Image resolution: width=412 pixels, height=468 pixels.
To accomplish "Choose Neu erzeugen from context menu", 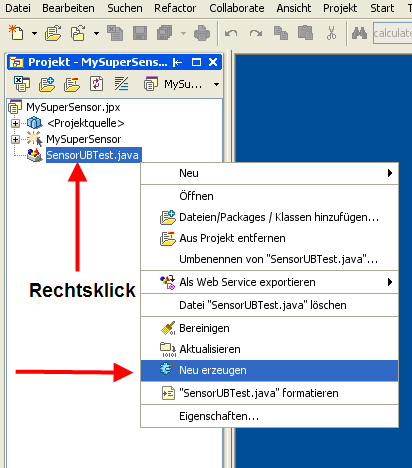I will pos(269,370).
